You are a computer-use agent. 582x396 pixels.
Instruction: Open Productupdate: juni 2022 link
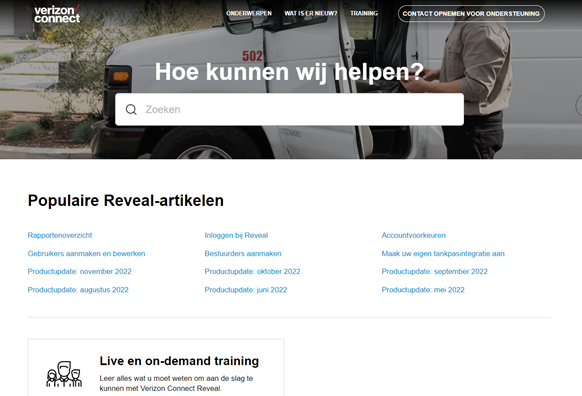point(246,290)
